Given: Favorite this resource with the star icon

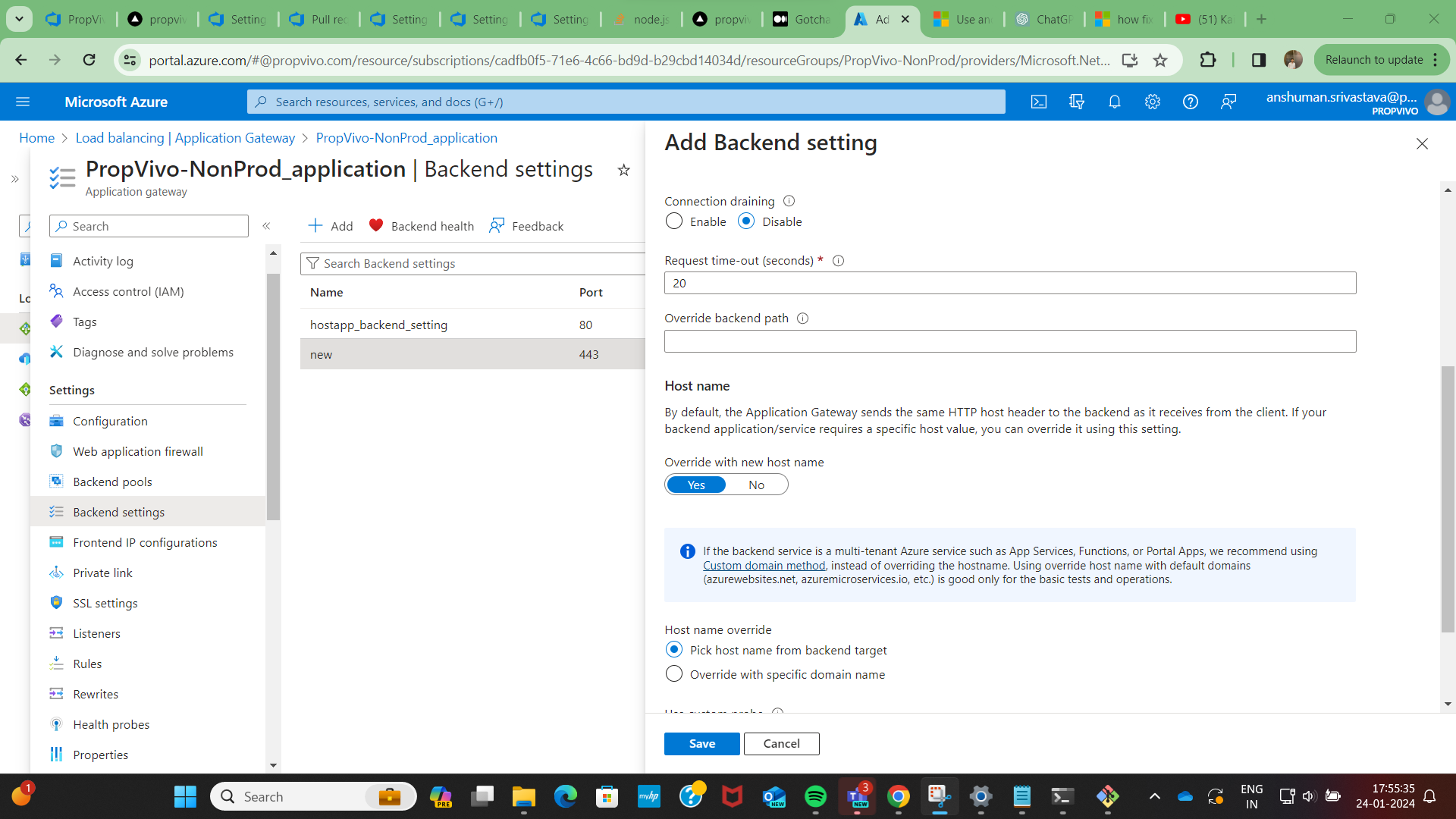Looking at the screenshot, I should [x=623, y=170].
